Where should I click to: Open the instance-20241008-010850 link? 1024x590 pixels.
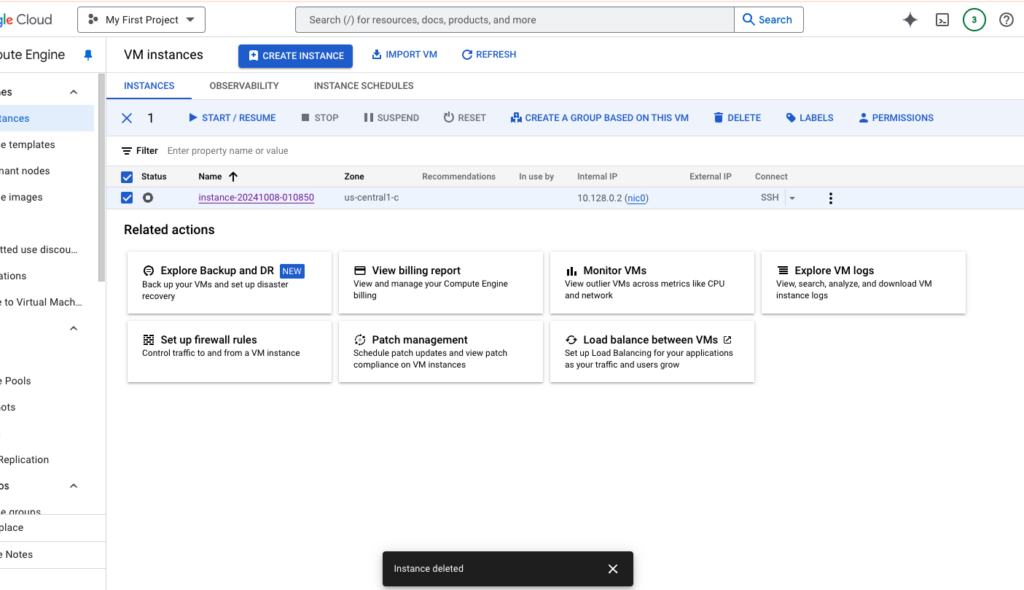click(256, 197)
